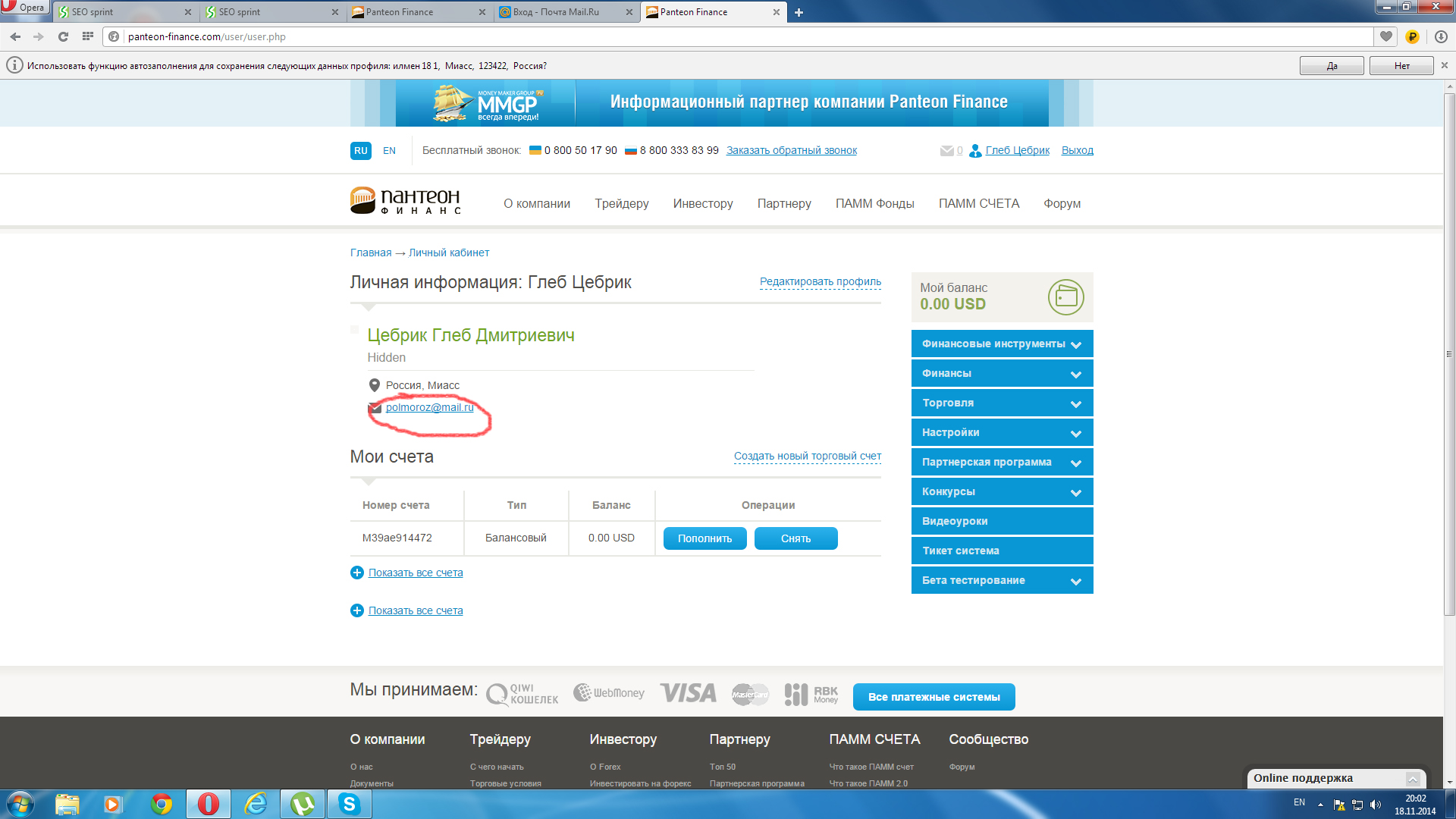Click the wallet balance icon
This screenshot has width=1456, height=819.
(1066, 297)
